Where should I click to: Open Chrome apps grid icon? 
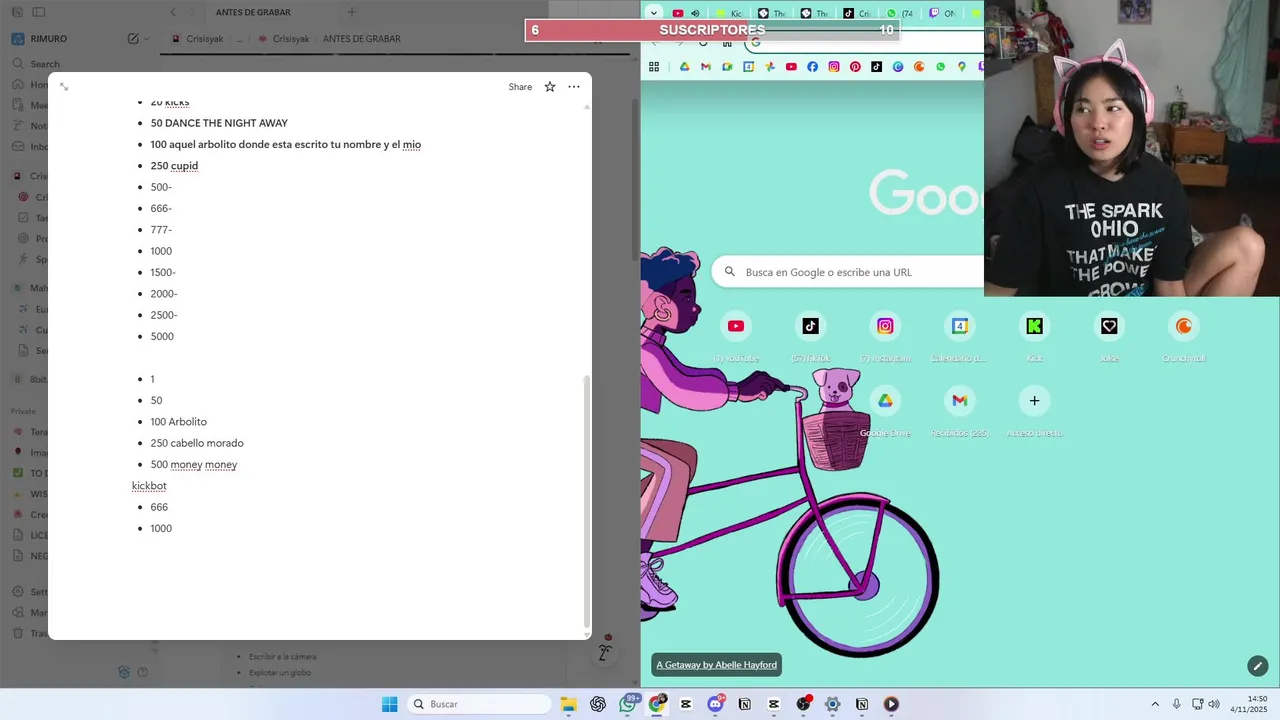tap(654, 67)
